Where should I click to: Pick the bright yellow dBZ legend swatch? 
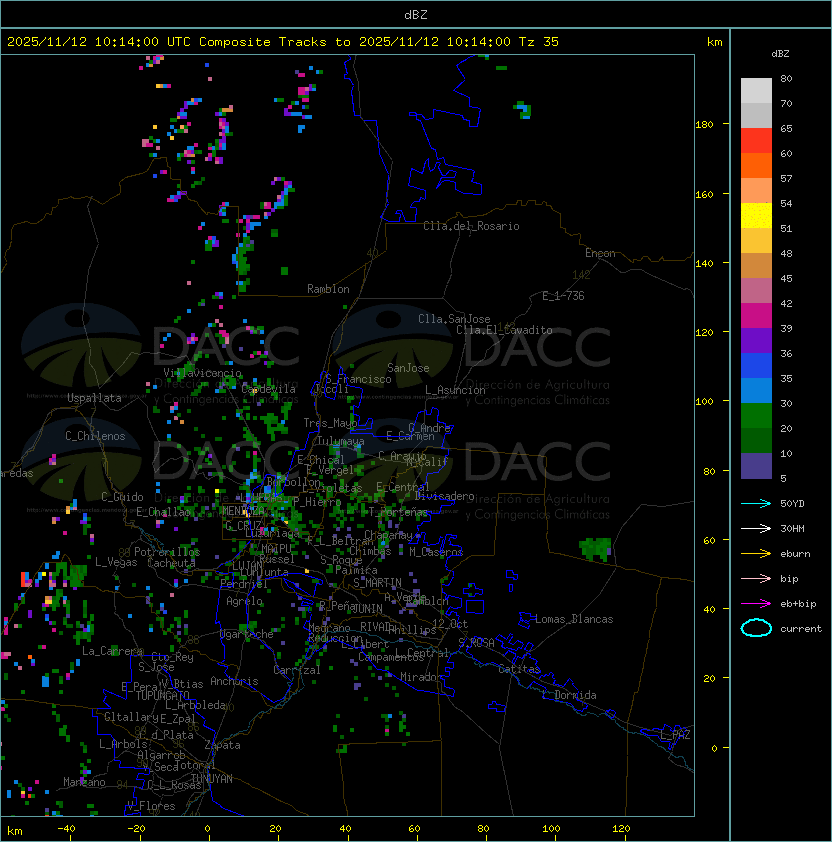(756, 216)
